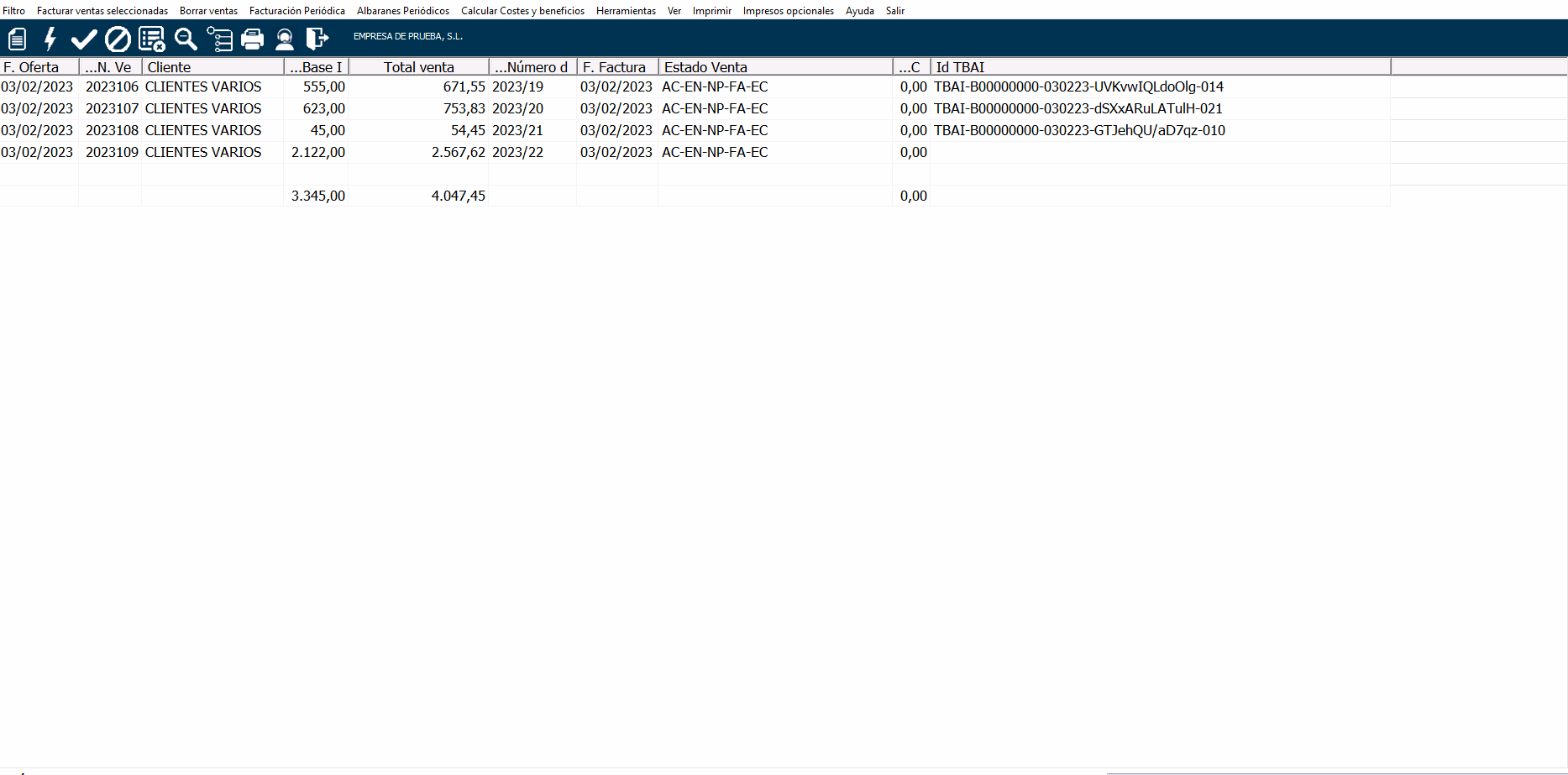Select the row with invoice number 2023/20
Viewport: 1568px width, 775px height.
coord(517,108)
